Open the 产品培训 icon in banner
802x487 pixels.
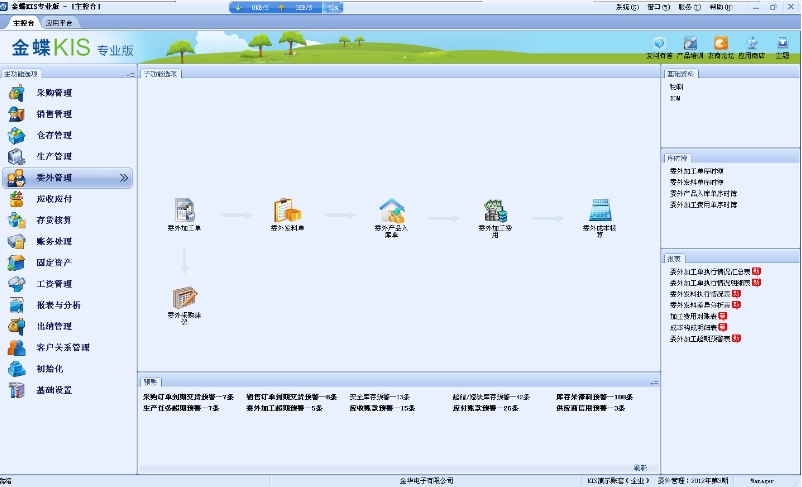pos(690,43)
